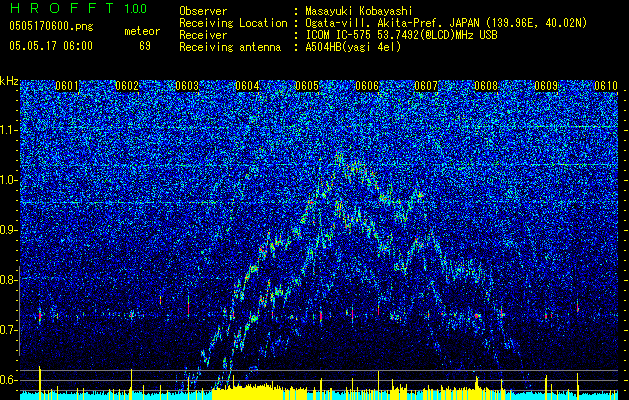Screen dimensions: 629x400
Task: Click the Observer label
Action: click(x=203, y=11)
